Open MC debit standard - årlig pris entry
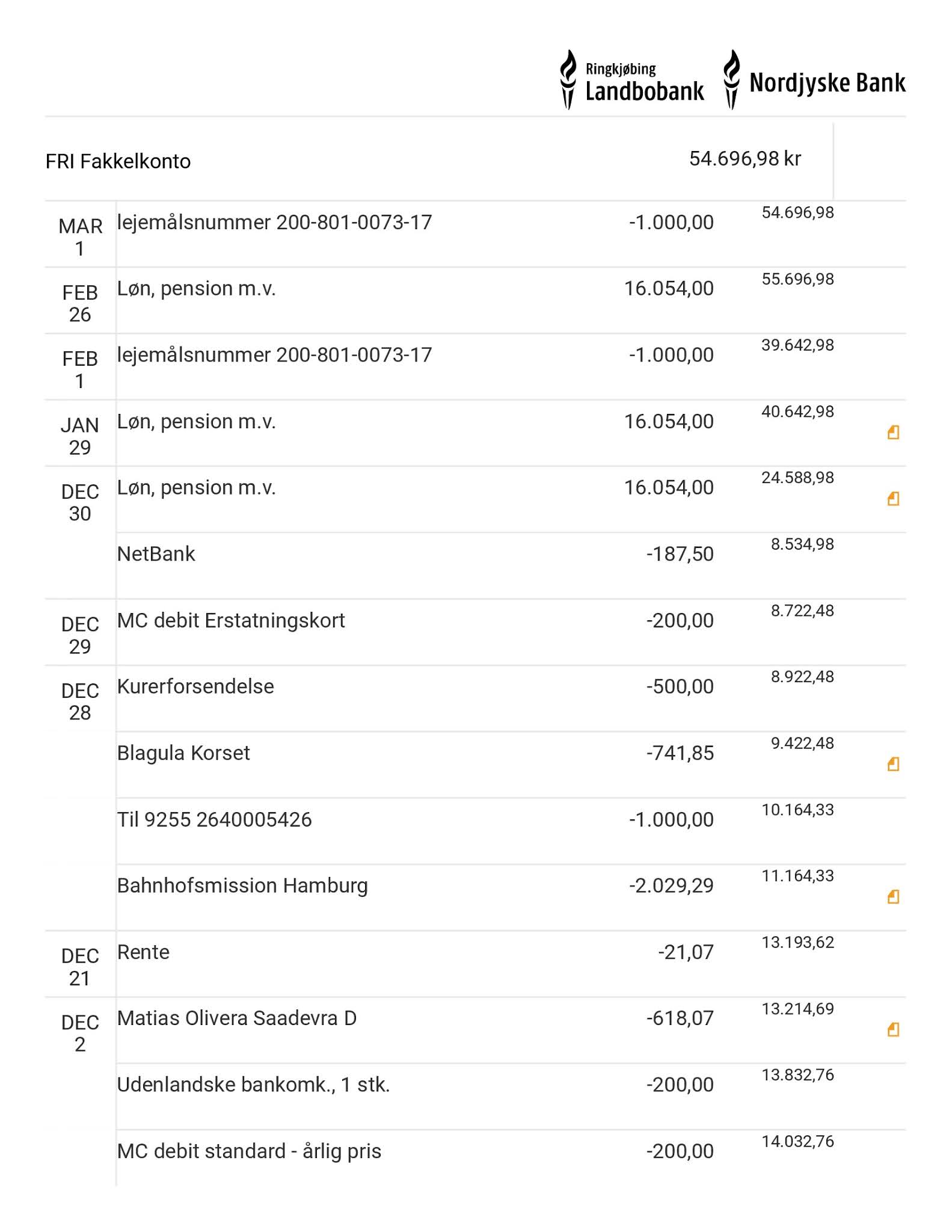 click(249, 1151)
